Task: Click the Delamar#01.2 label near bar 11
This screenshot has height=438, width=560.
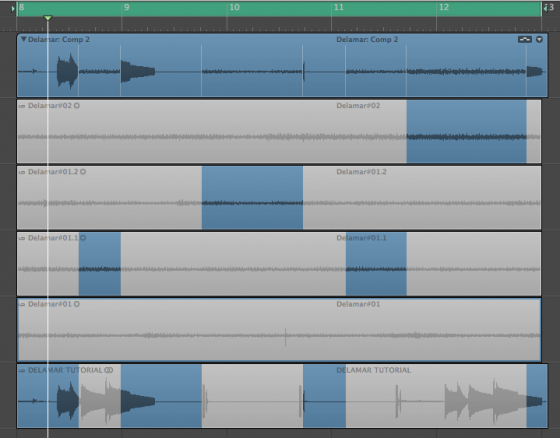Action: 361,171
